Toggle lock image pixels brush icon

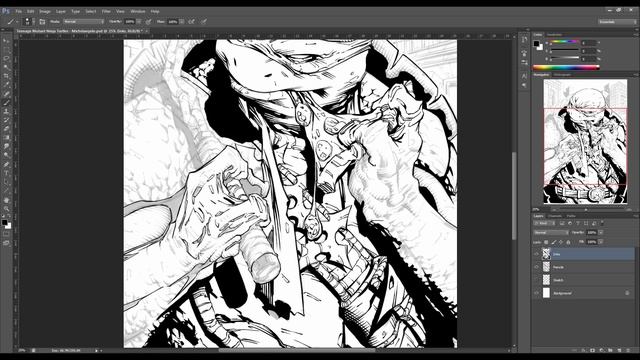click(553, 242)
